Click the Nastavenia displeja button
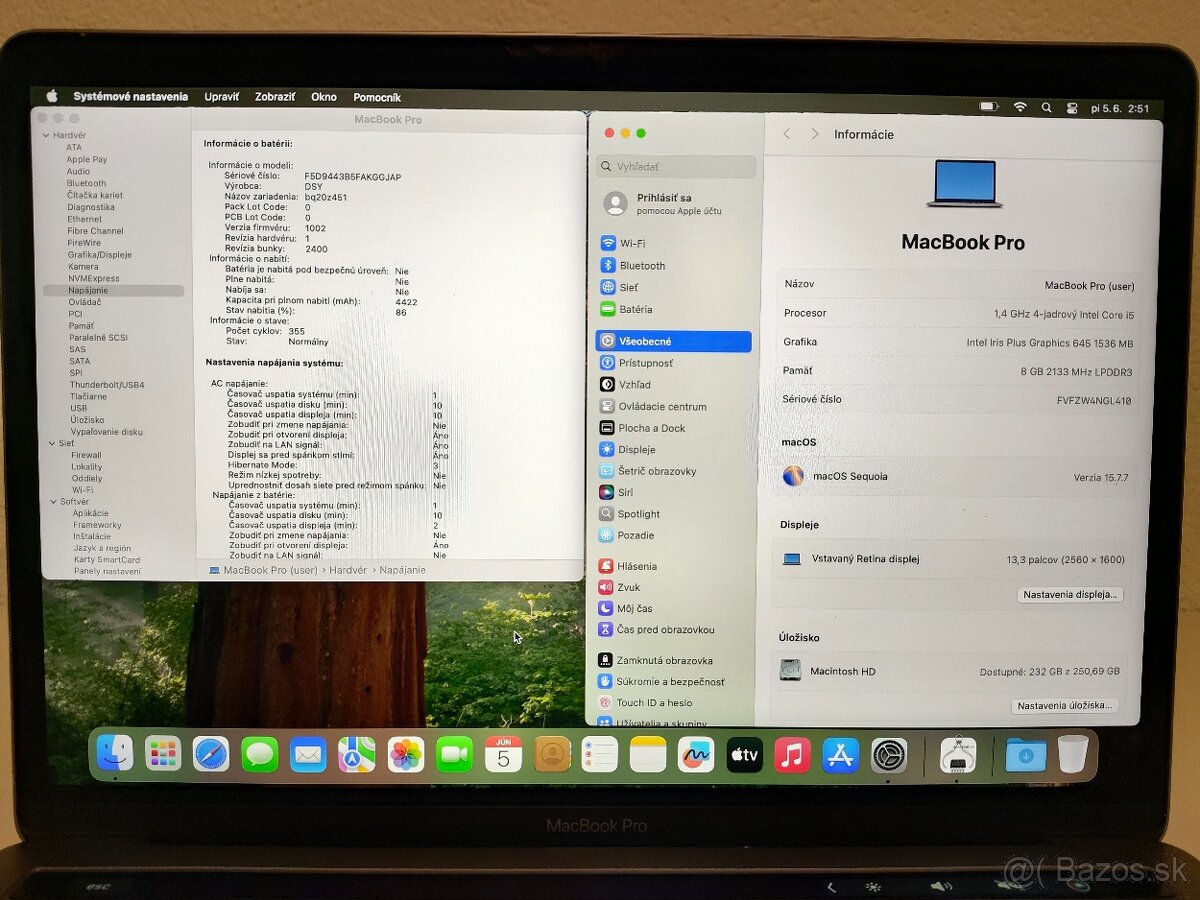The image size is (1200, 900). click(x=1069, y=594)
